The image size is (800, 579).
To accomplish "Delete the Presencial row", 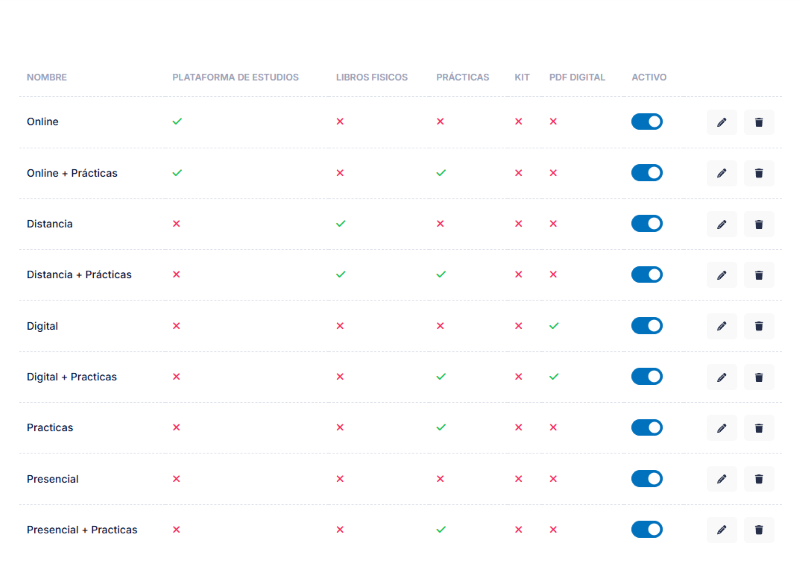I will point(759,479).
